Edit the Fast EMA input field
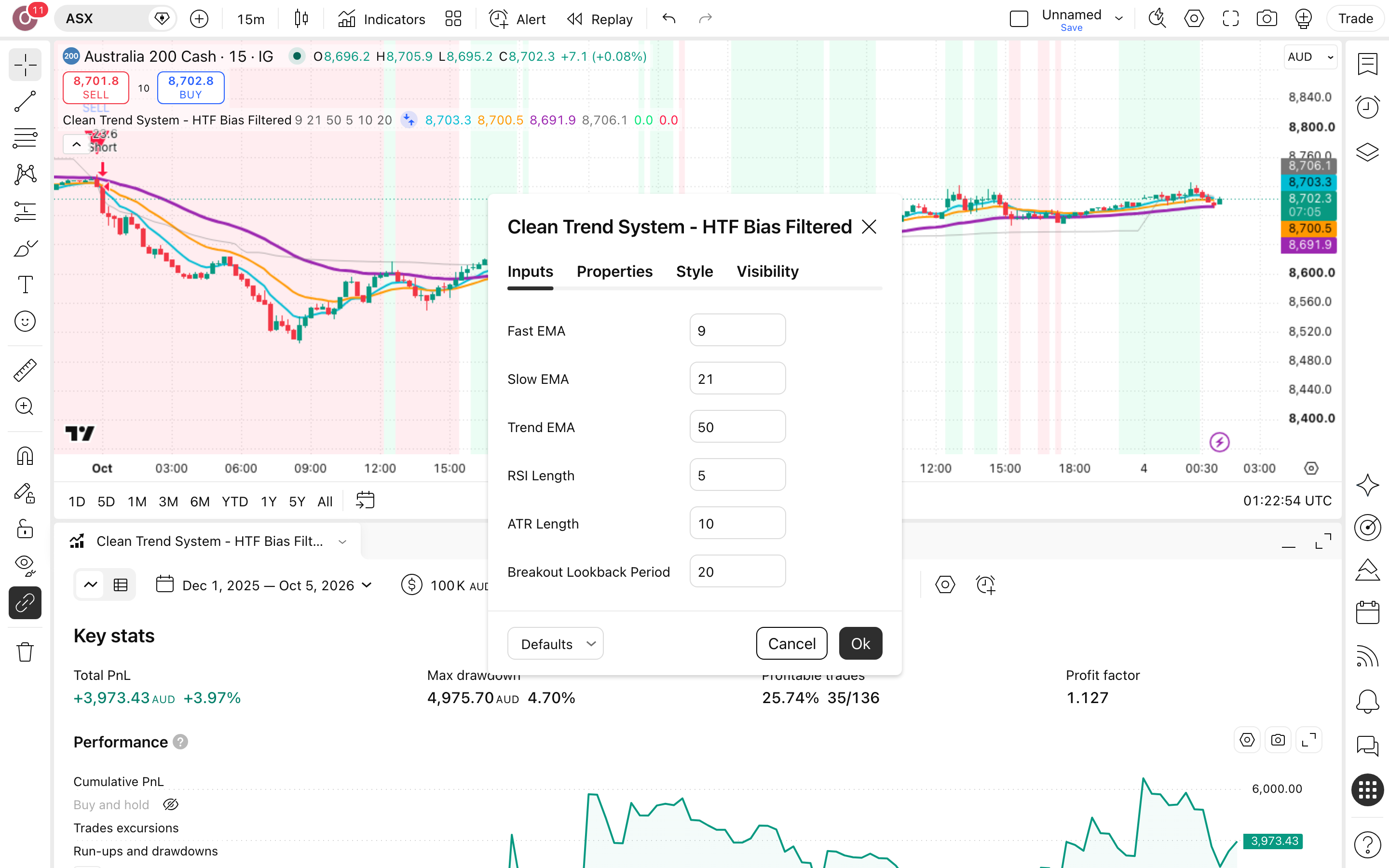 737,330
